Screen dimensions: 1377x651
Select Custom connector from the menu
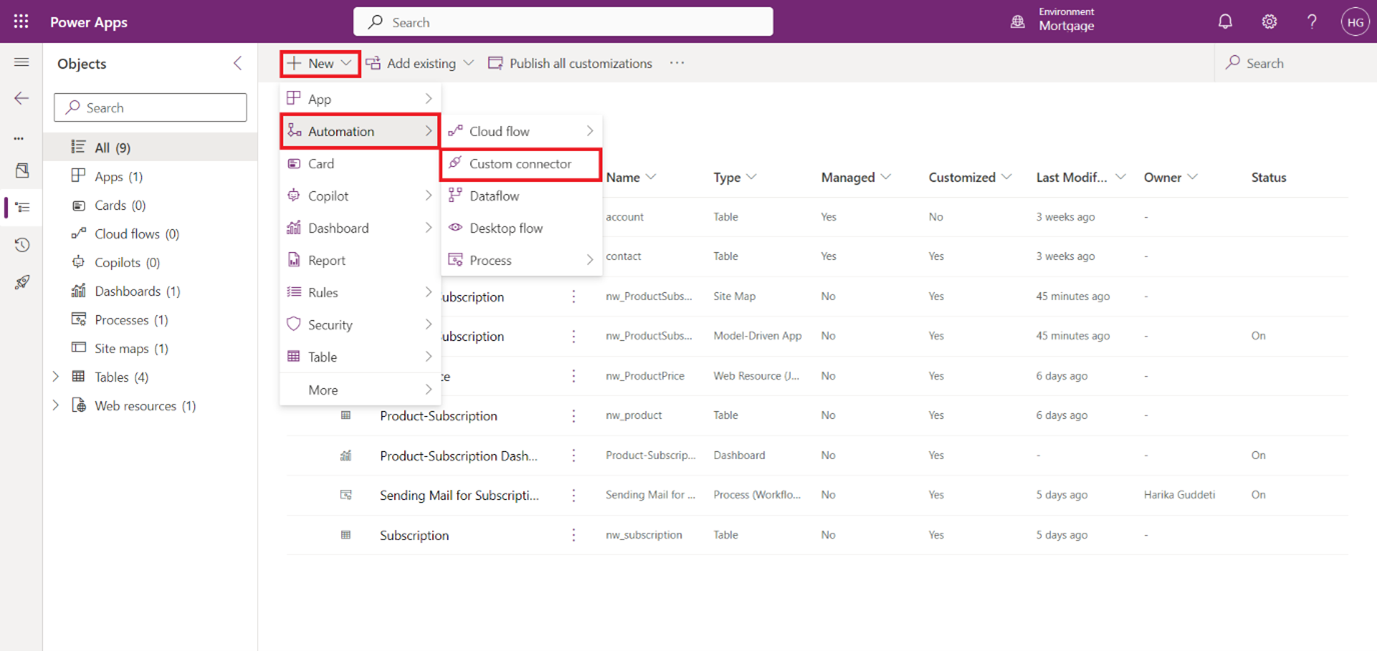[x=520, y=163]
